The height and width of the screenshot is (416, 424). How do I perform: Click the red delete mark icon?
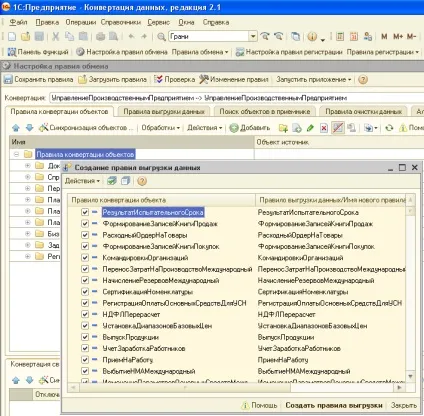(324, 128)
